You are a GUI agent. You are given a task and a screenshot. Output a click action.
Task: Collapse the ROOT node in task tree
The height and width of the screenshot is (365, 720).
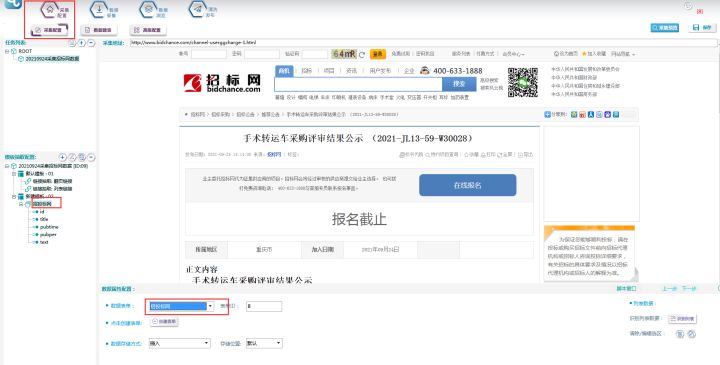click(x=7, y=51)
